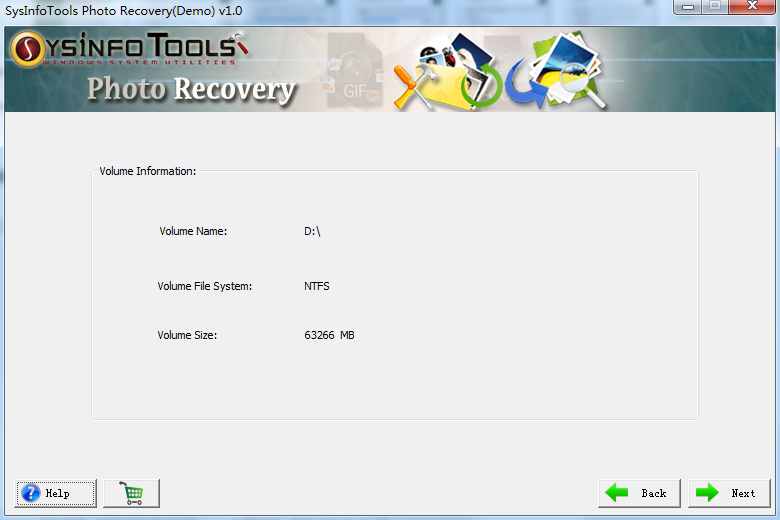Proceed with the Next button

coord(729,493)
